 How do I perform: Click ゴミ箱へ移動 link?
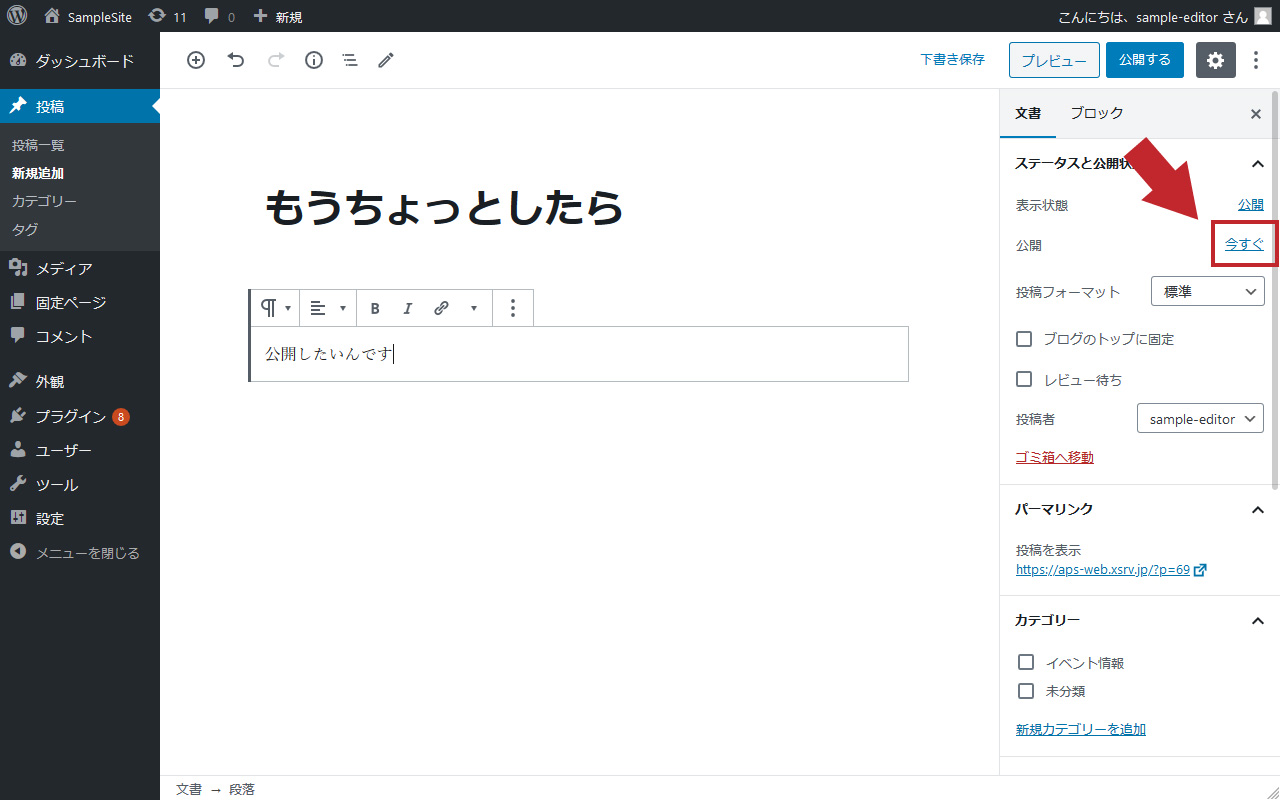pyautogui.click(x=1054, y=457)
